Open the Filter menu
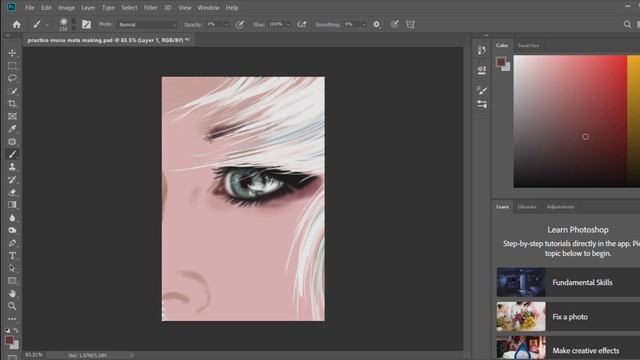This screenshot has width=640, height=360. (x=150, y=8)
